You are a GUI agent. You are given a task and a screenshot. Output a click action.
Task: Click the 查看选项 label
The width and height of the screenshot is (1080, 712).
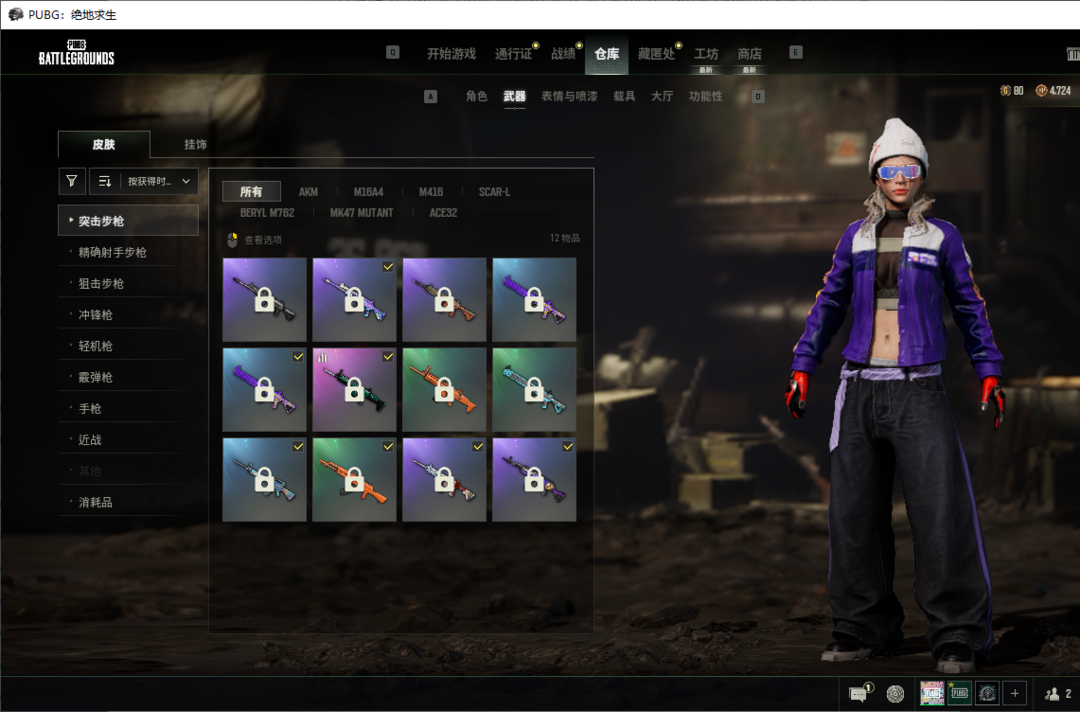pos(263,240)
